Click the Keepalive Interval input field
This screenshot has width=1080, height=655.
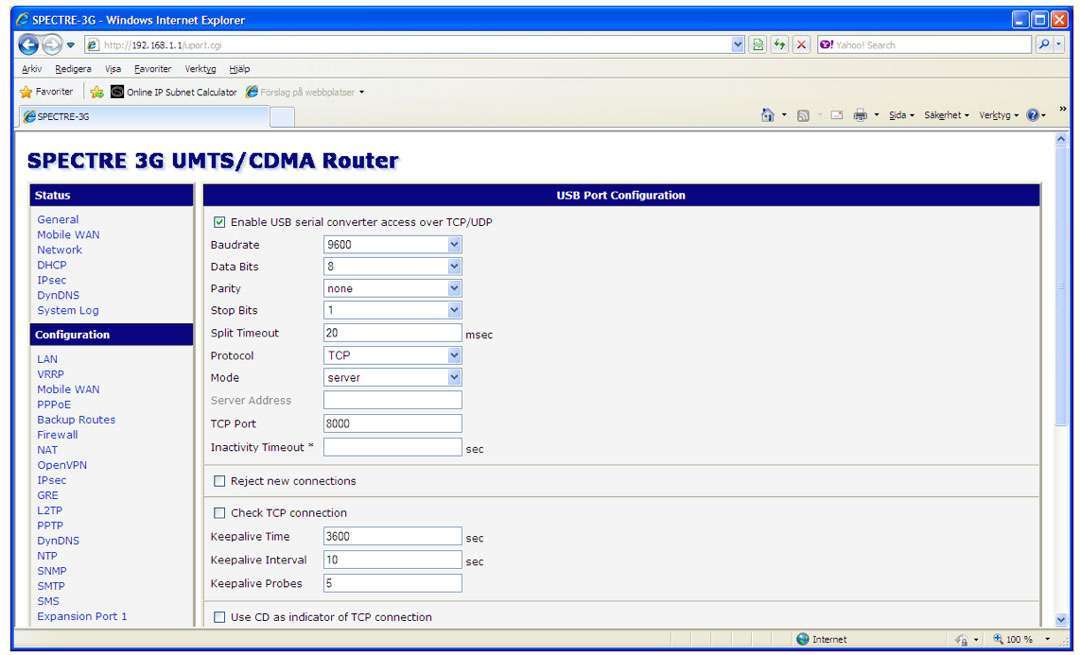click(393, 560)
